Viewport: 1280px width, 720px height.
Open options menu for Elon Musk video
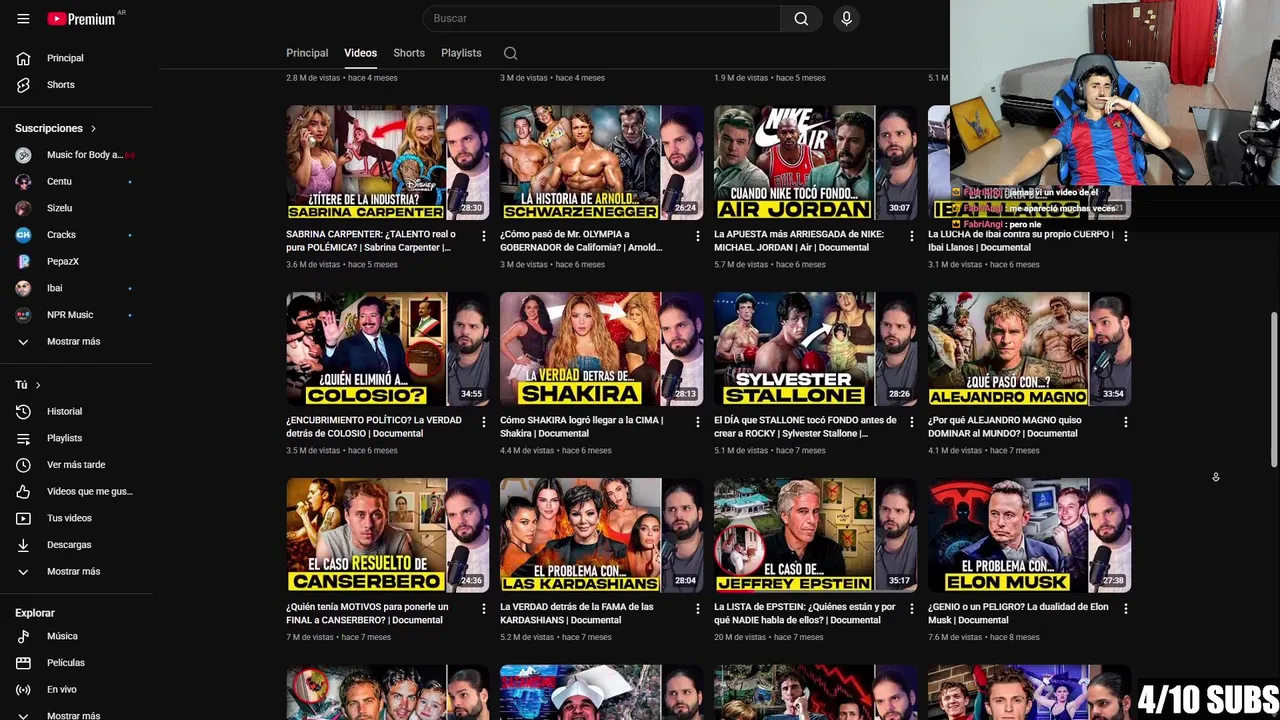coord(1125,608)
